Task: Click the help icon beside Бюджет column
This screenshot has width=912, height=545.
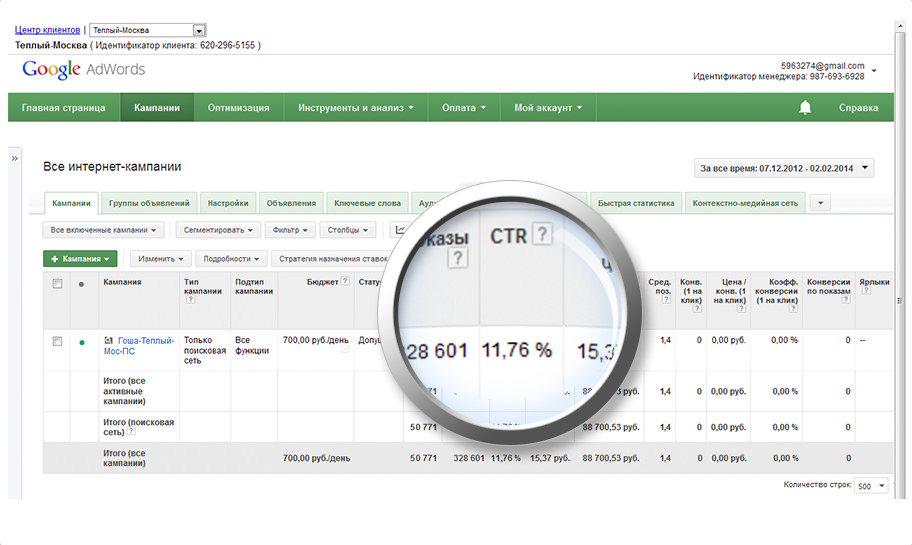Action: click(x=346, y=282)
